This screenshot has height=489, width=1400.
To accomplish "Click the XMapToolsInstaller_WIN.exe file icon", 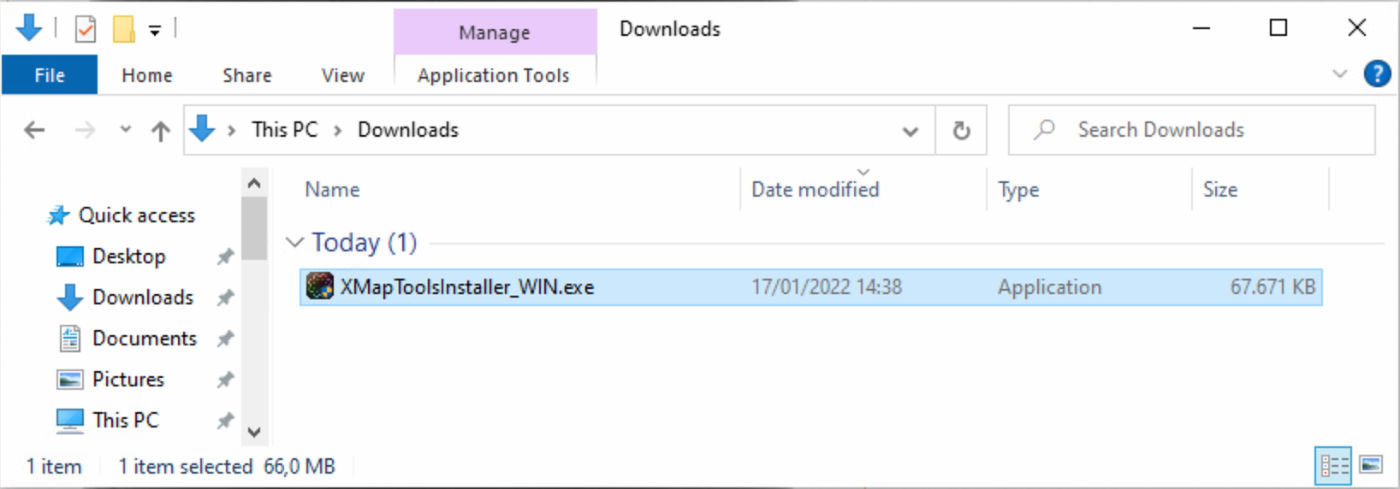I will [319, 287].
